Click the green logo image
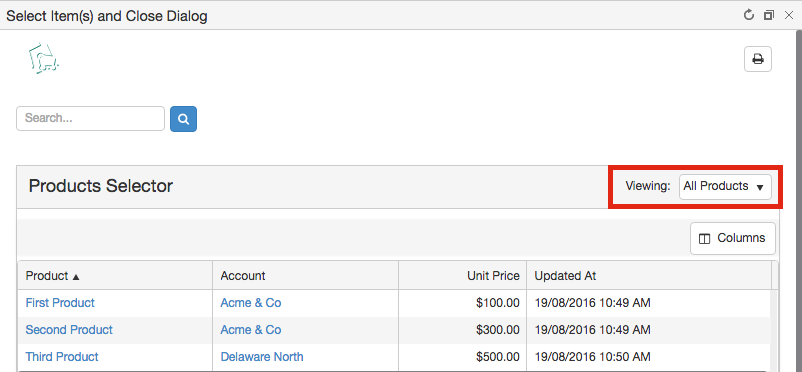Image resolution: width=802 pixels, height=372 pixels. pyautogui.click(x=43, y=58)
